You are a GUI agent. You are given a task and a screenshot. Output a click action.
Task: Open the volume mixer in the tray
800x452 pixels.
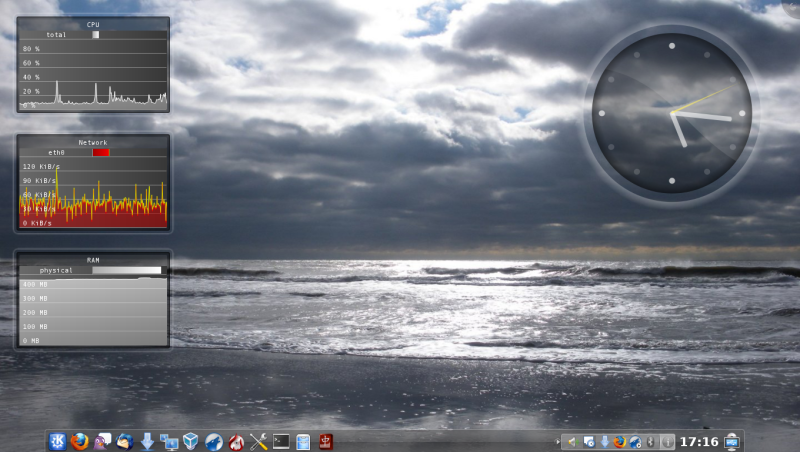click(x=572, y=442)
